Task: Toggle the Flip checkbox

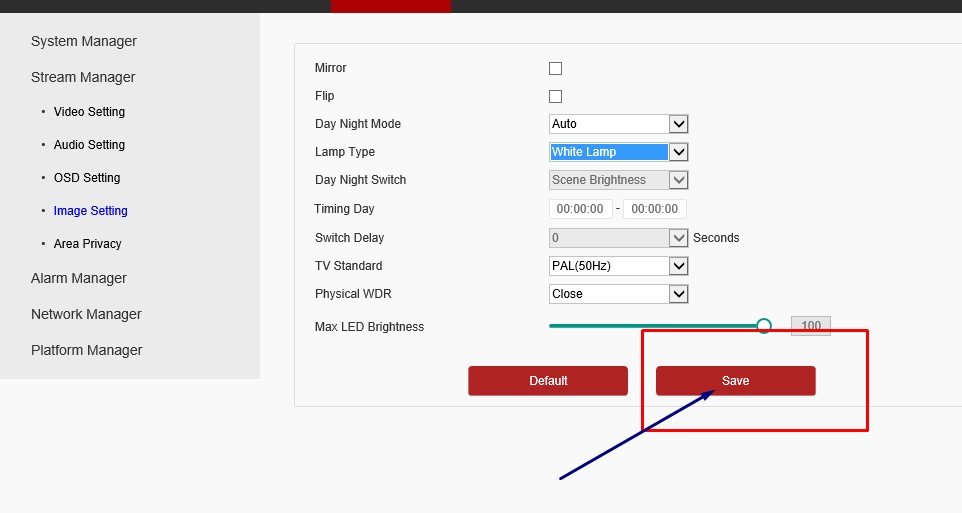Action: click(x=555, y=97)
